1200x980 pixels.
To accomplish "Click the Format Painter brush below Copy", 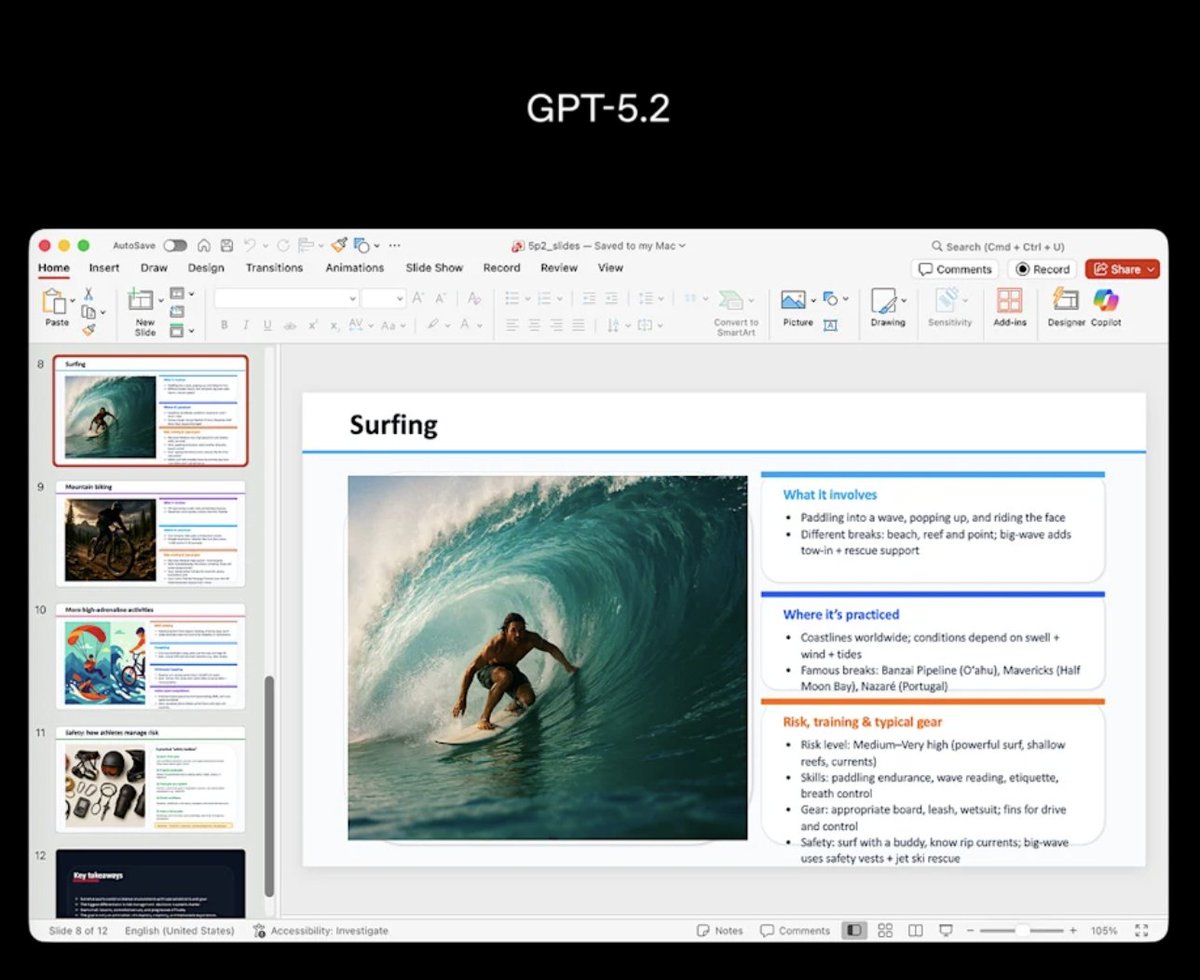I will pyautogui.click(x=88, y=330).
